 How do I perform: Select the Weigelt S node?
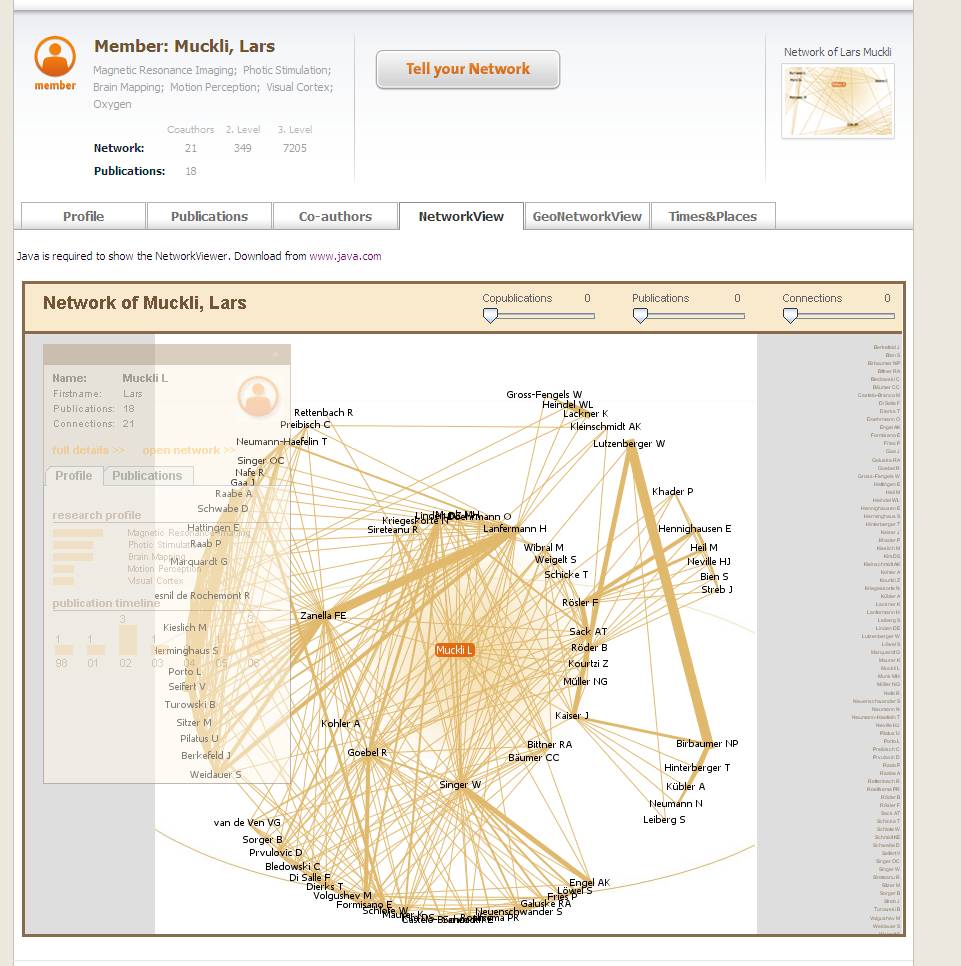tap(556, 559)
